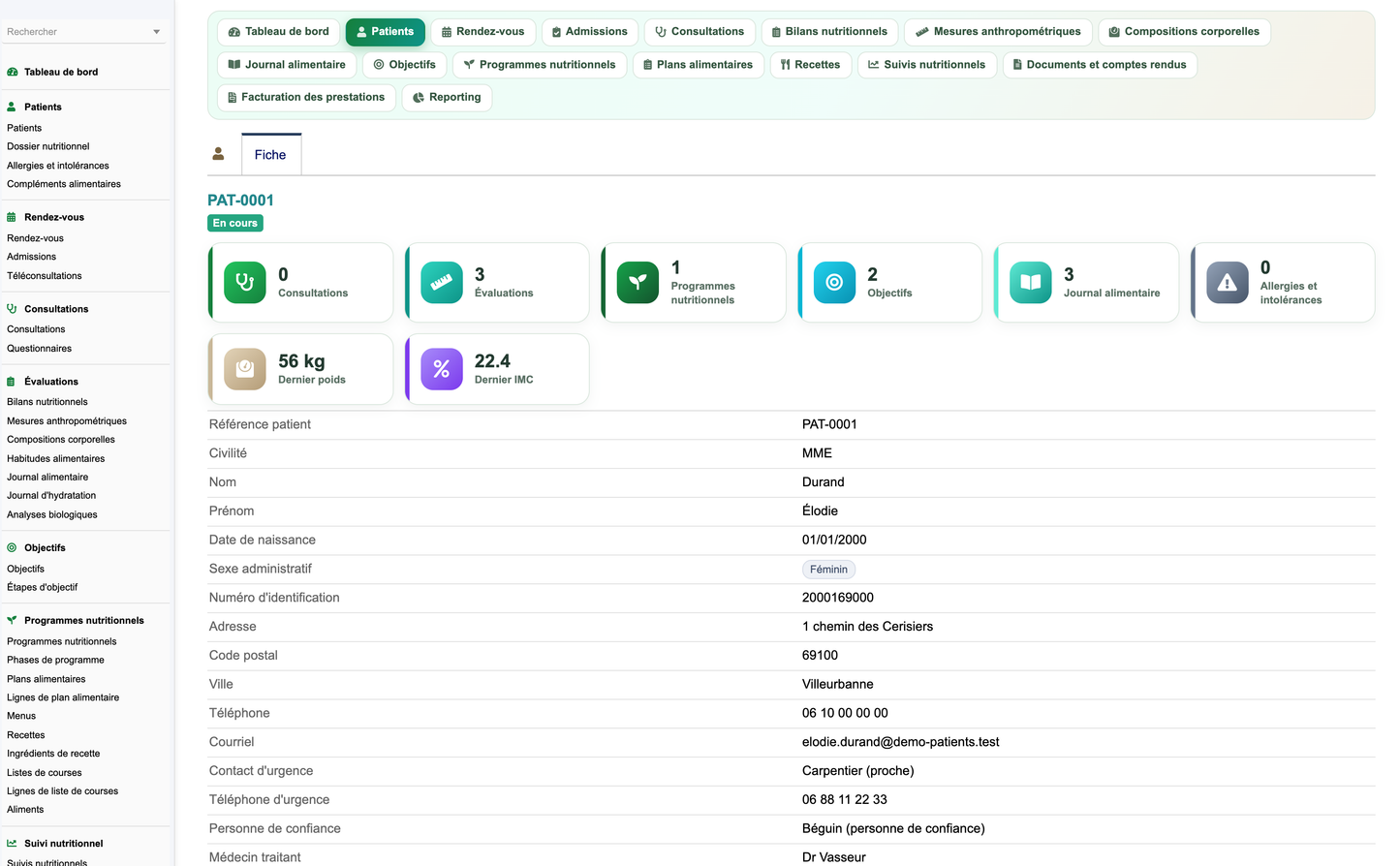Click the phone number 06 10 00 00 00

click(x=845, y=713)
